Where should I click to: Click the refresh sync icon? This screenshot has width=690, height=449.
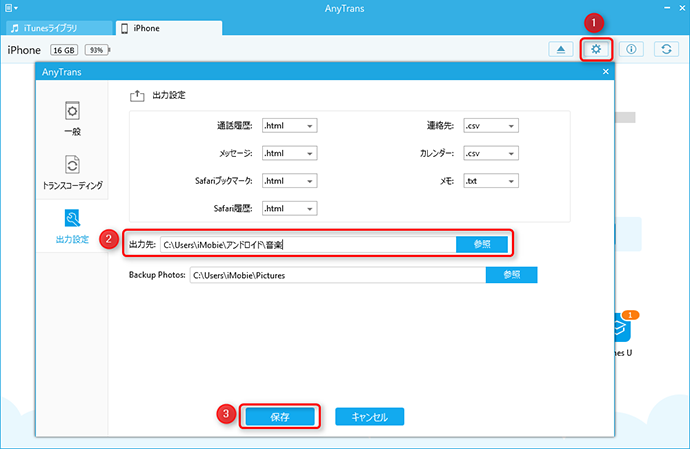coord(666,49)
